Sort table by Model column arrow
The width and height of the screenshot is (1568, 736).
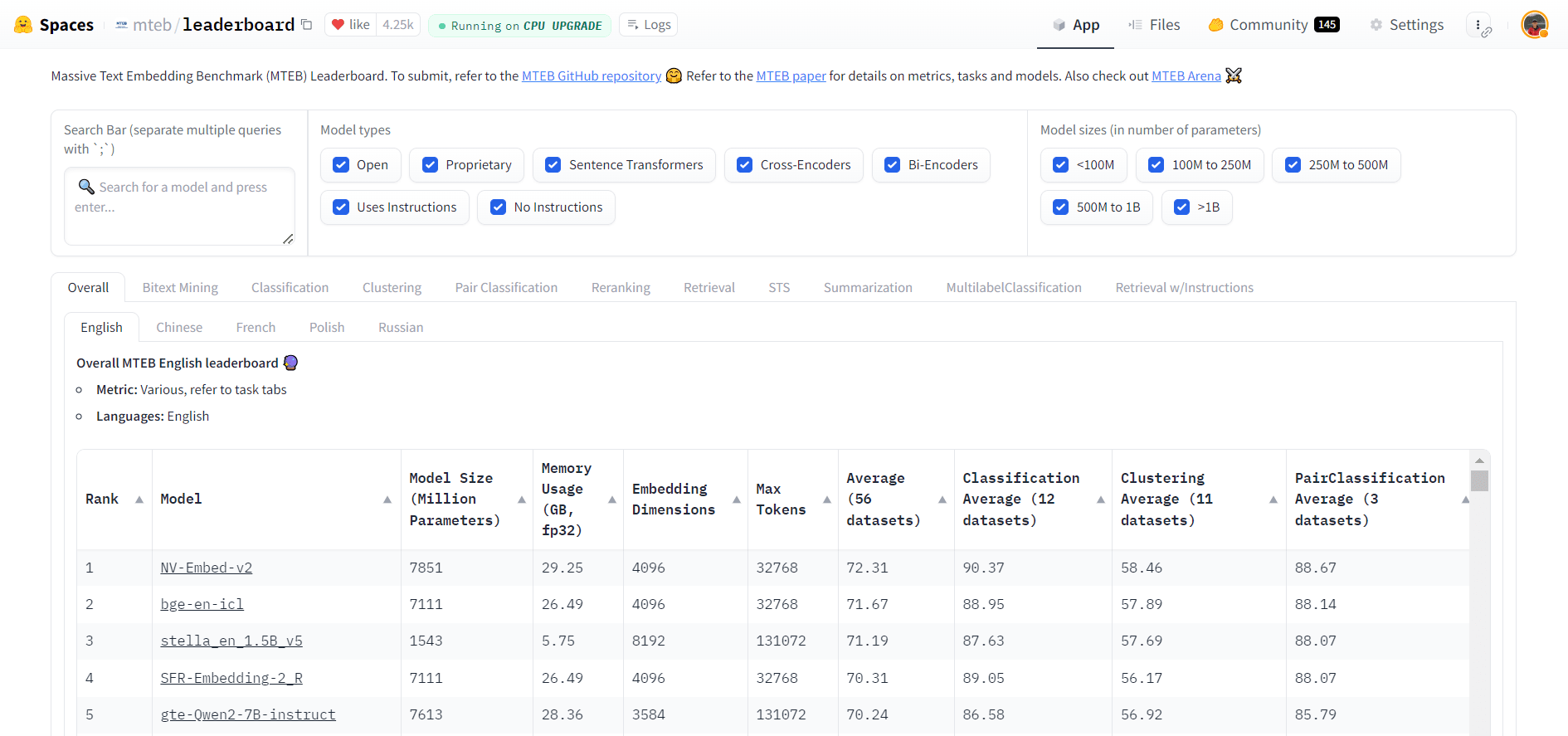coord(387,500)
